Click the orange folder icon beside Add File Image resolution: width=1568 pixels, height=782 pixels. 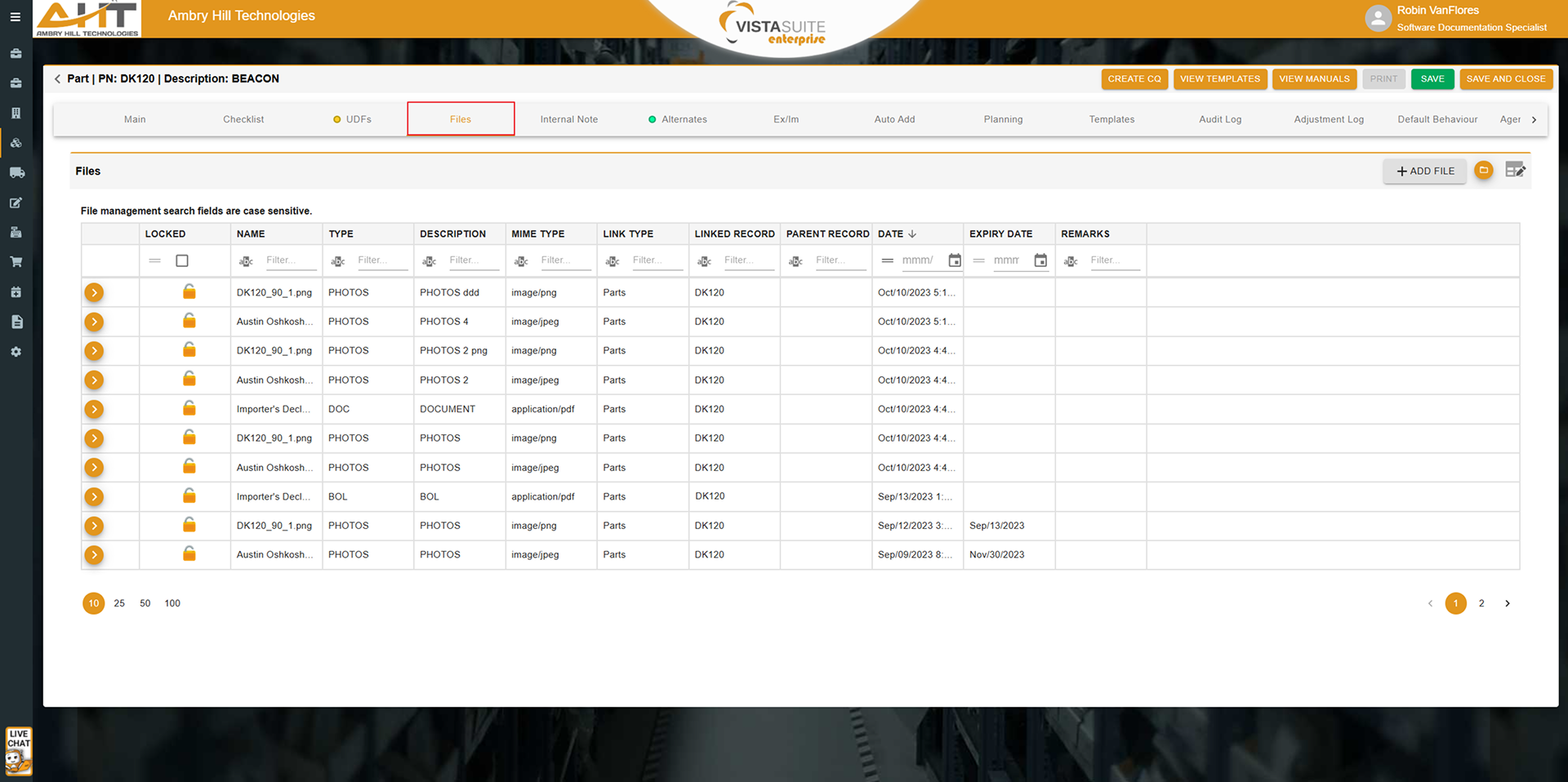pyautogui.click(x=1484, y=171)
